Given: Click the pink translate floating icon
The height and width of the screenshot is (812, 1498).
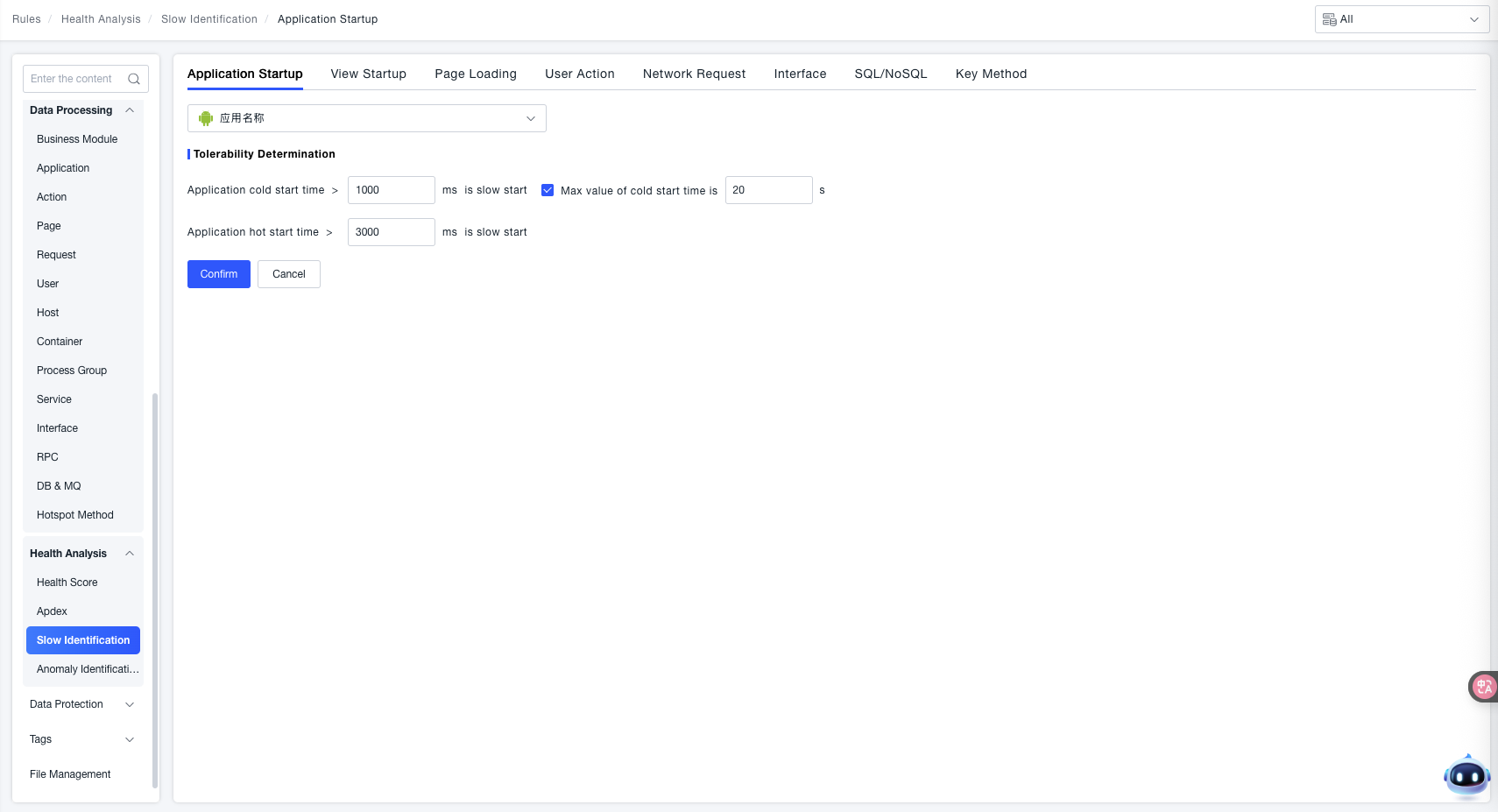Looking at the screenshot, I should tap(1483, 687).
